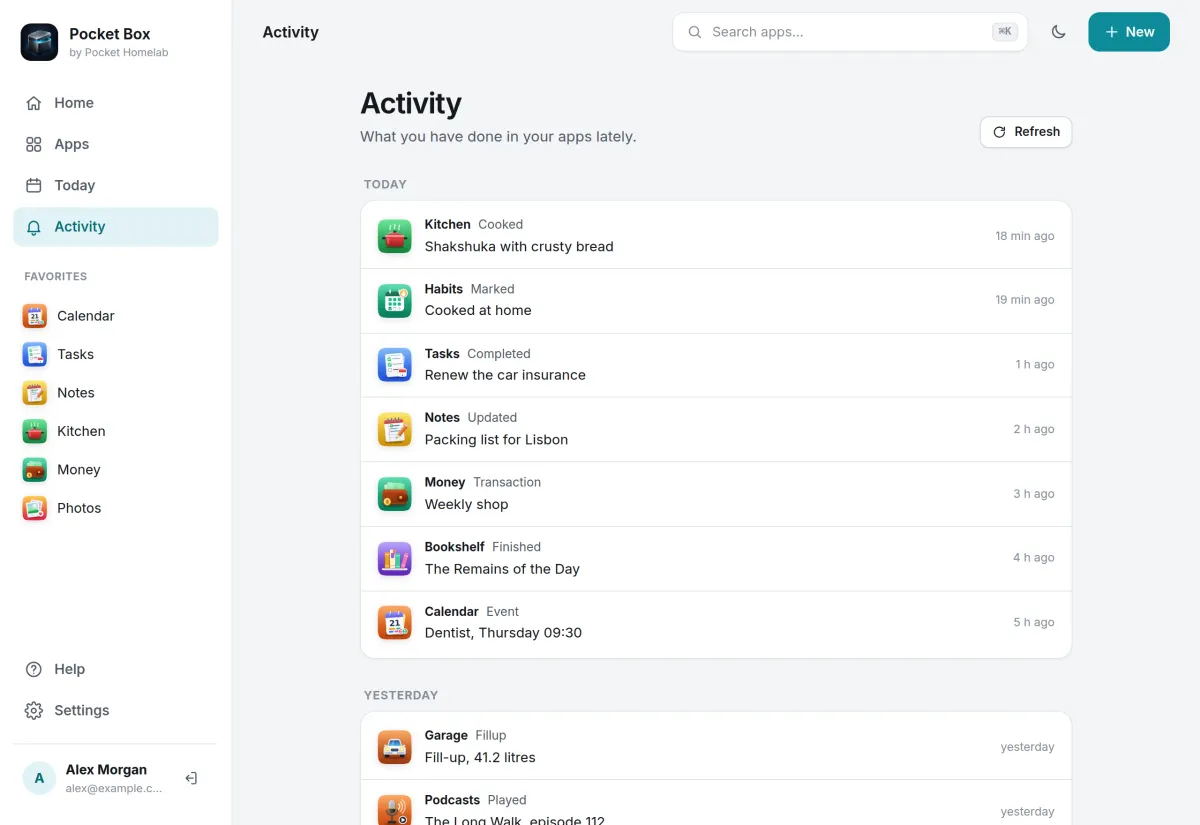Click the Apps grid icon
This screenshot has width=1200, height=825.
[x=34, y=144]
